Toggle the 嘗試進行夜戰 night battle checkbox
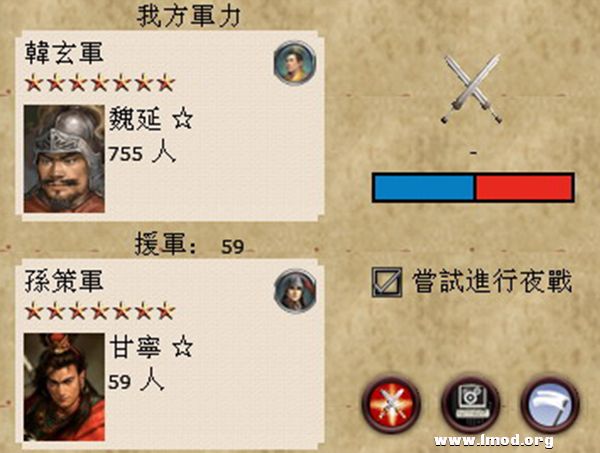 pos(387,282)
